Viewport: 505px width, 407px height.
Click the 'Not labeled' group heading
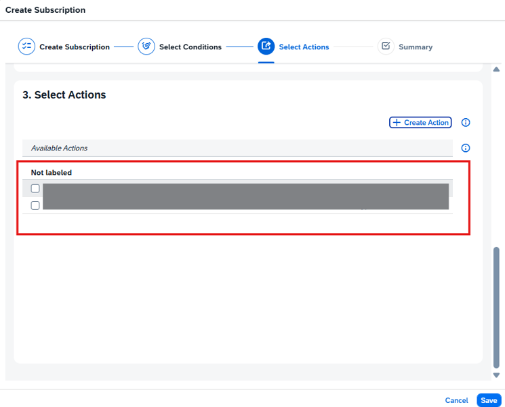point(51,173)
